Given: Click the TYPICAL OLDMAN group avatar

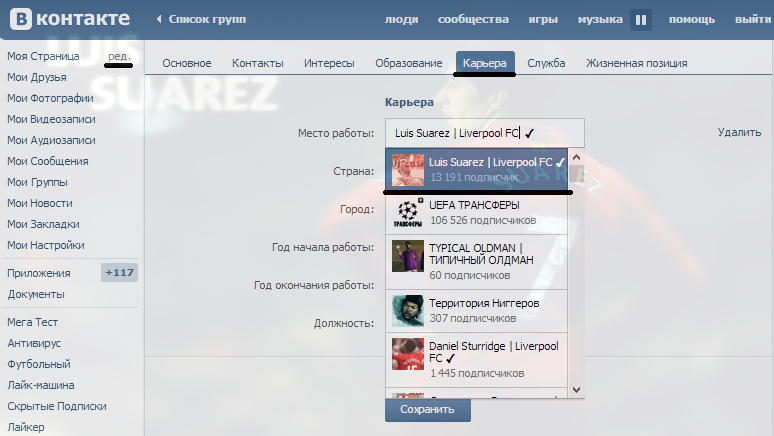Looking at the screenshot, I should [408, 256].
